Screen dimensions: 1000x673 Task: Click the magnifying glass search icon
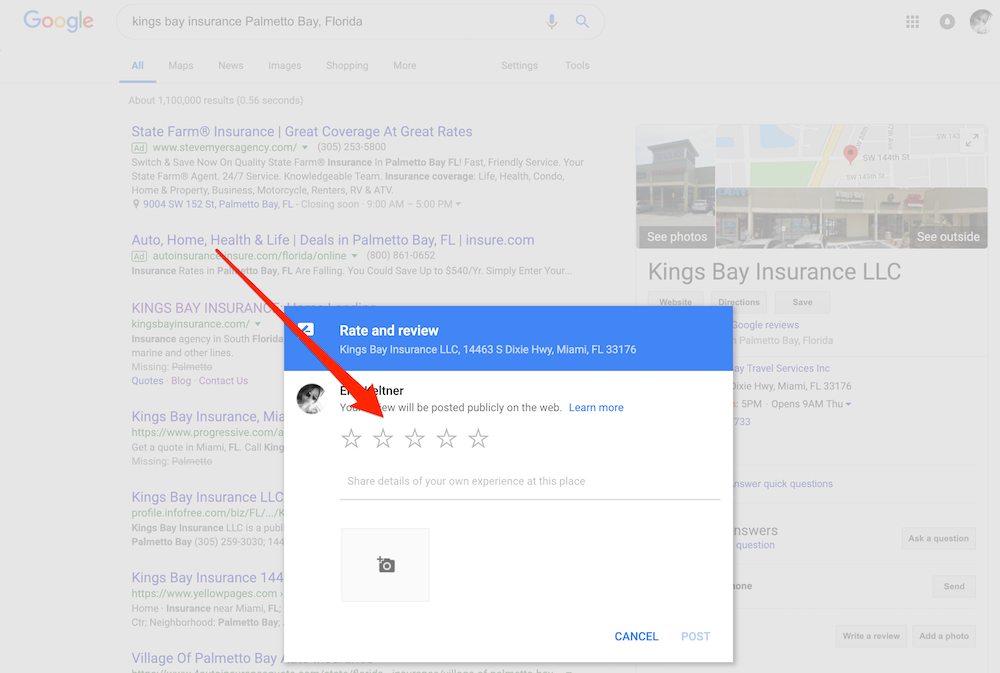point(582,21)
